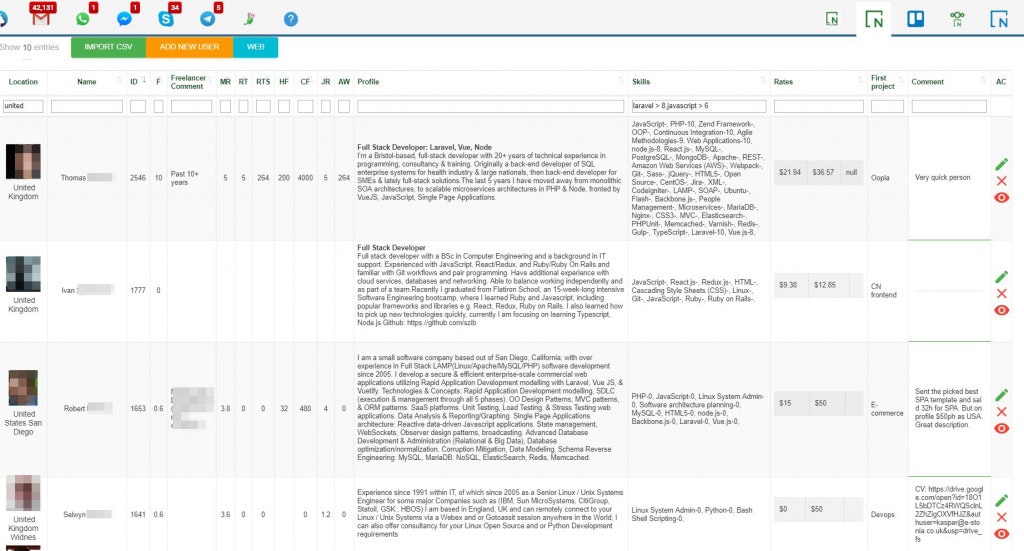Open Ivan profile photo thumbnail
The width and height of the screenshot is (1024, 551).
(23, 274)
